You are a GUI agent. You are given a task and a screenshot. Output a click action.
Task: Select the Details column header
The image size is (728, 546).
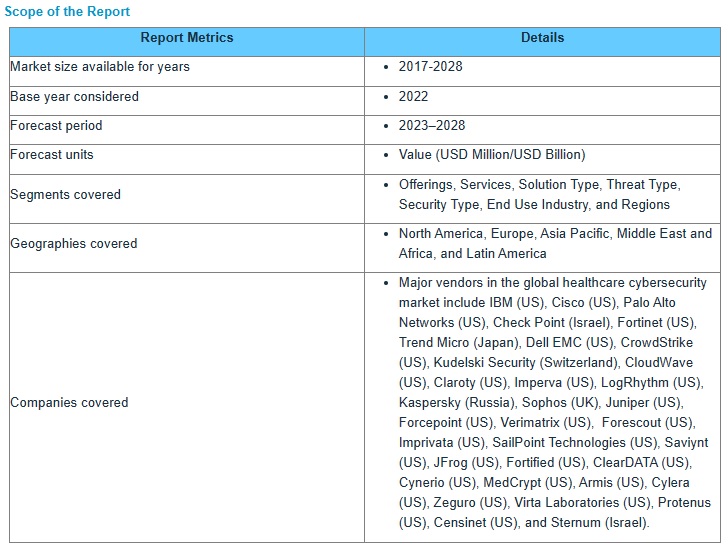542,38
